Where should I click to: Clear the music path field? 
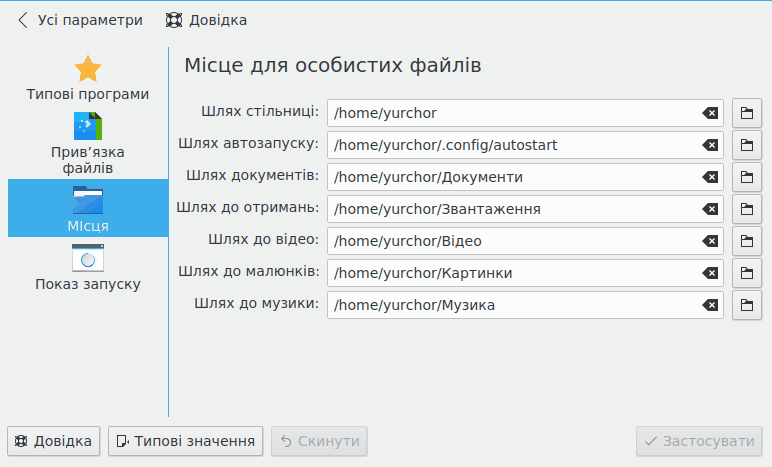(x=710, y=305)
